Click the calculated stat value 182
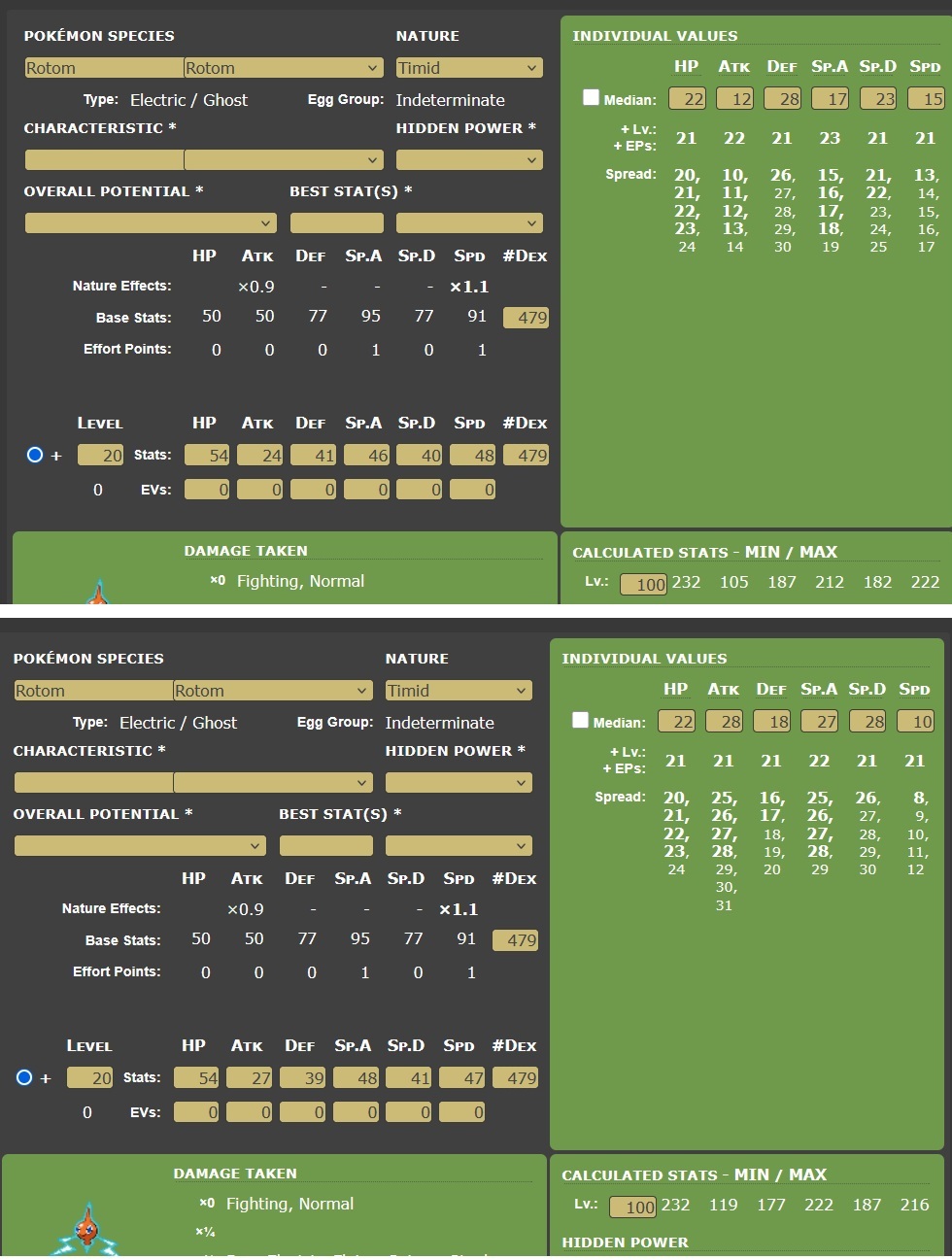The image size is (952, 1259). 877,582
